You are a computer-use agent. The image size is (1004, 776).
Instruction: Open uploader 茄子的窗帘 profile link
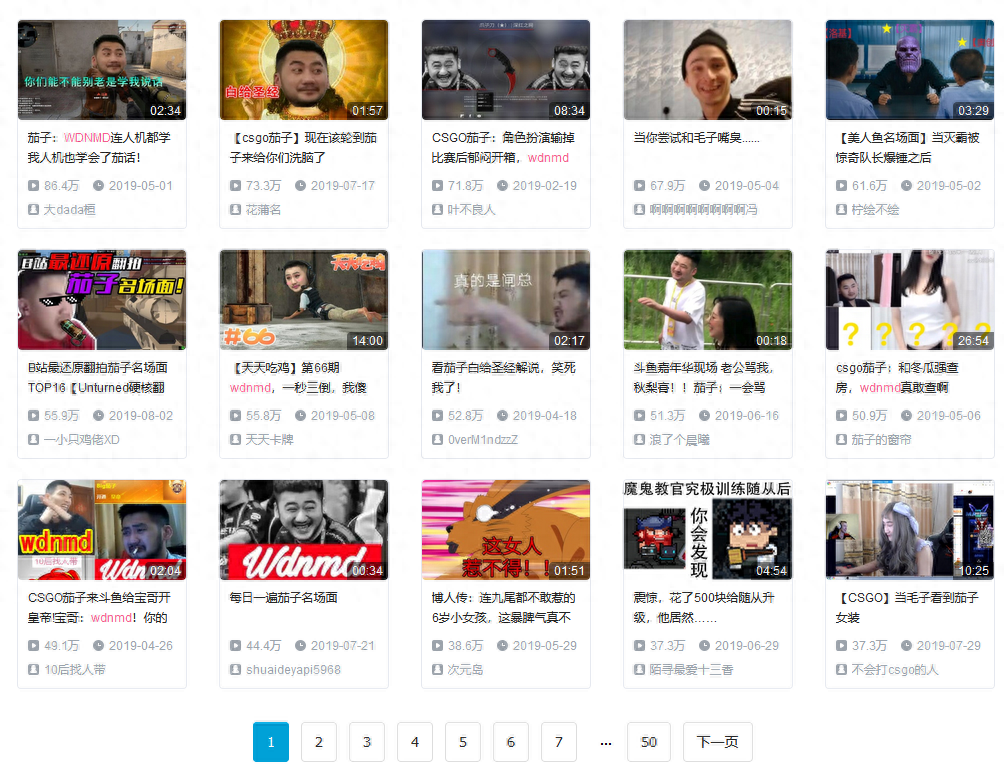881,440
